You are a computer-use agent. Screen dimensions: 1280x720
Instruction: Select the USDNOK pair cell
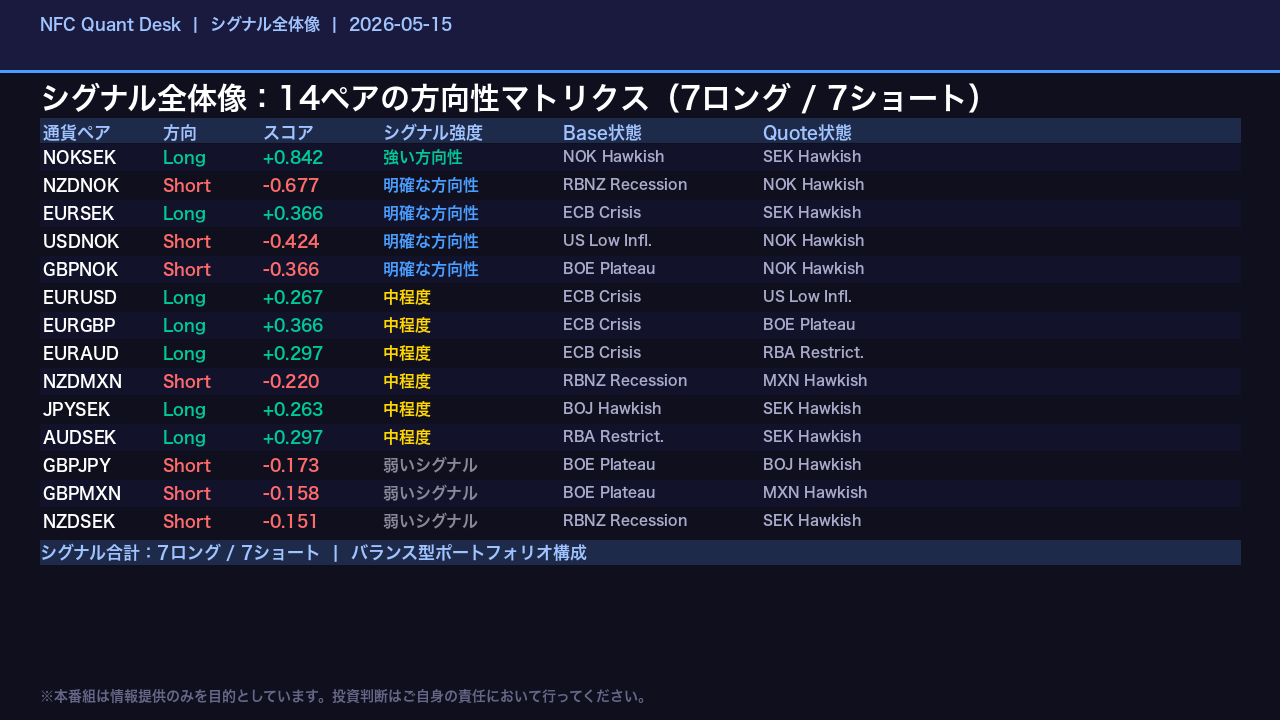(81, 241)
